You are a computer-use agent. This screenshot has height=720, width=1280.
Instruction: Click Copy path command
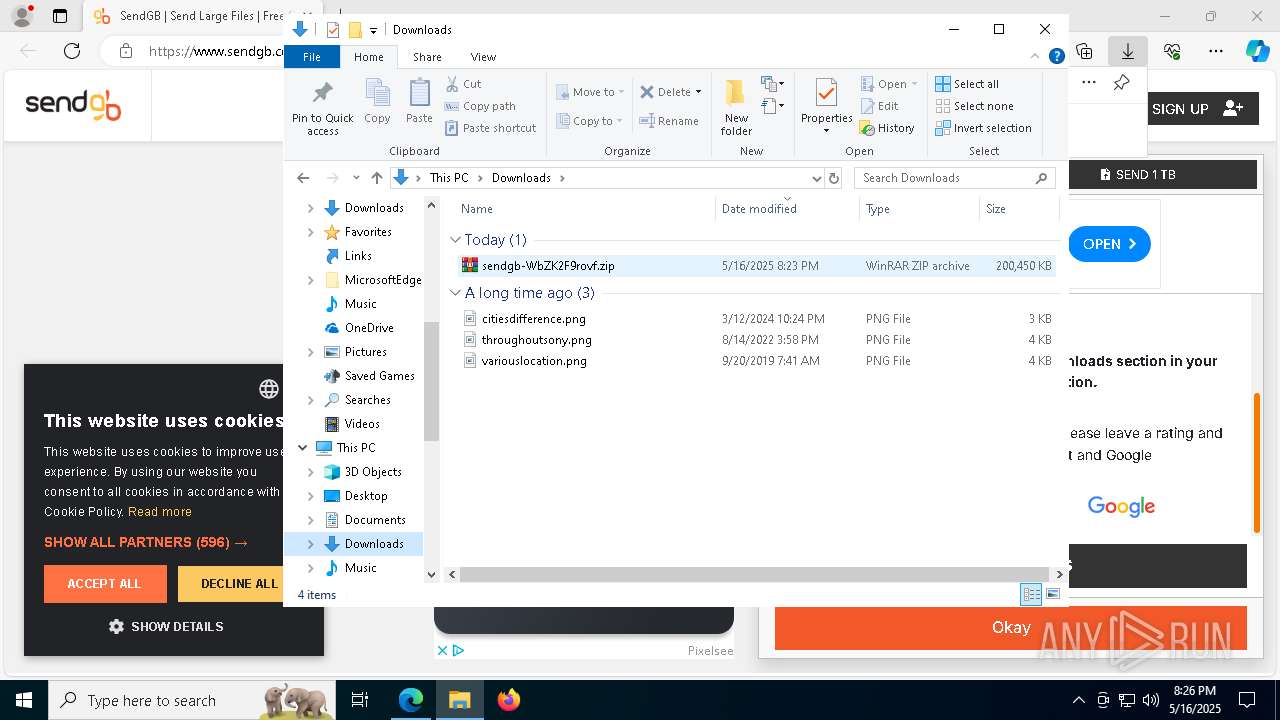(x=480, y=106)
